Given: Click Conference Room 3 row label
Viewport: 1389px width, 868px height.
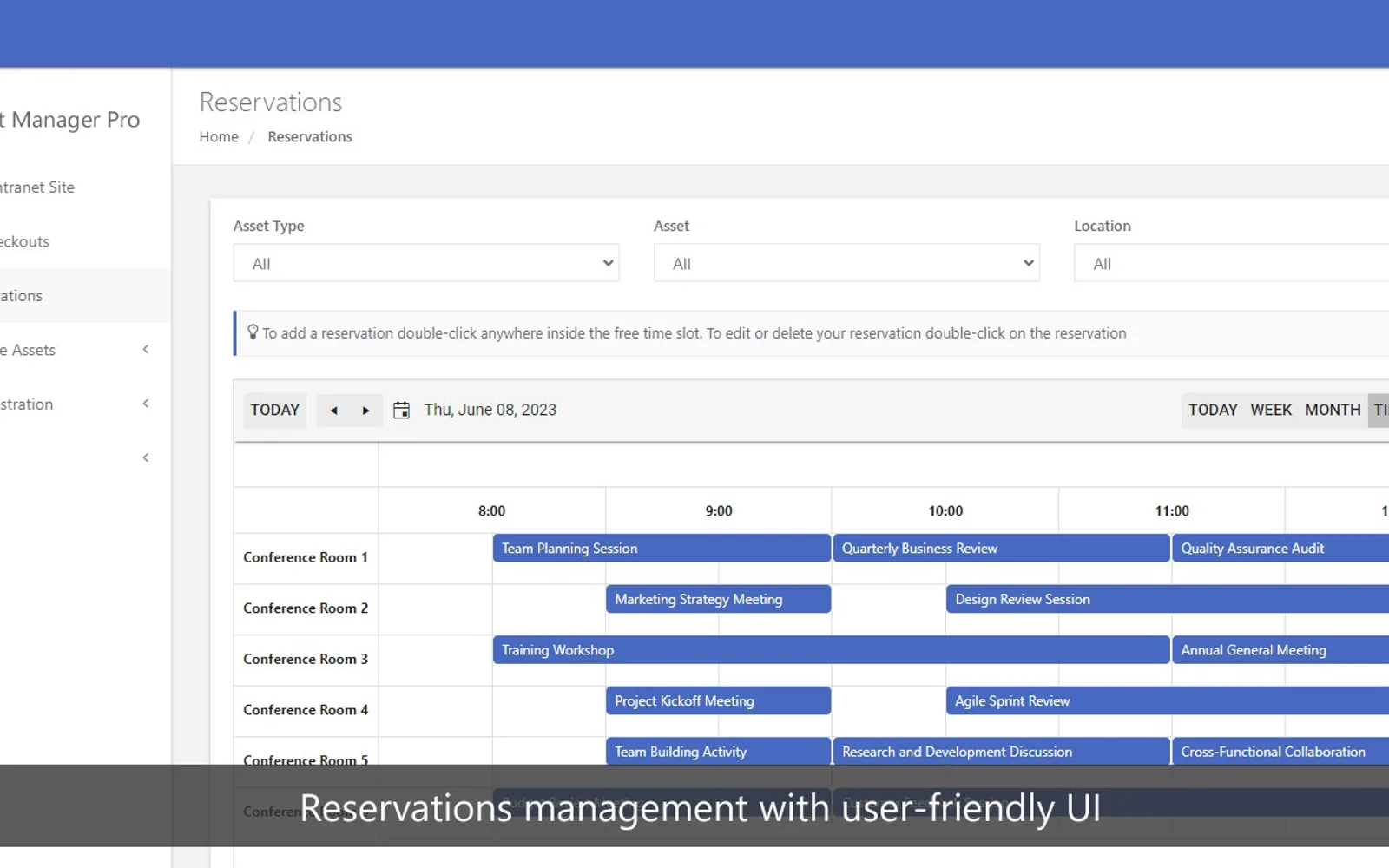Looking at the screenshot, I should coord(306,659).
